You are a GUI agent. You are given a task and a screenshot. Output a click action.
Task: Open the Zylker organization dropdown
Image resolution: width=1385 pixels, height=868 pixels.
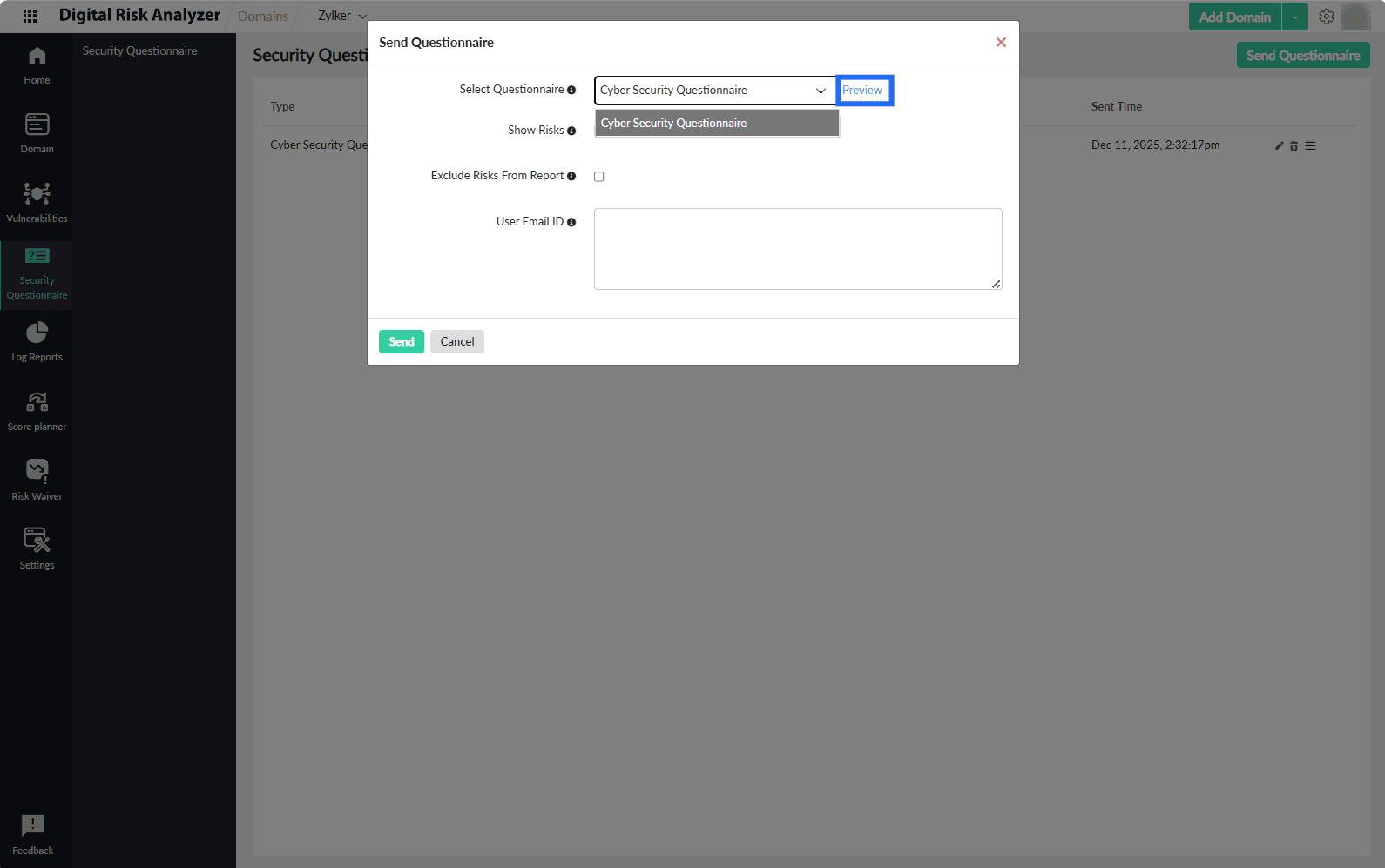[341, 16]
